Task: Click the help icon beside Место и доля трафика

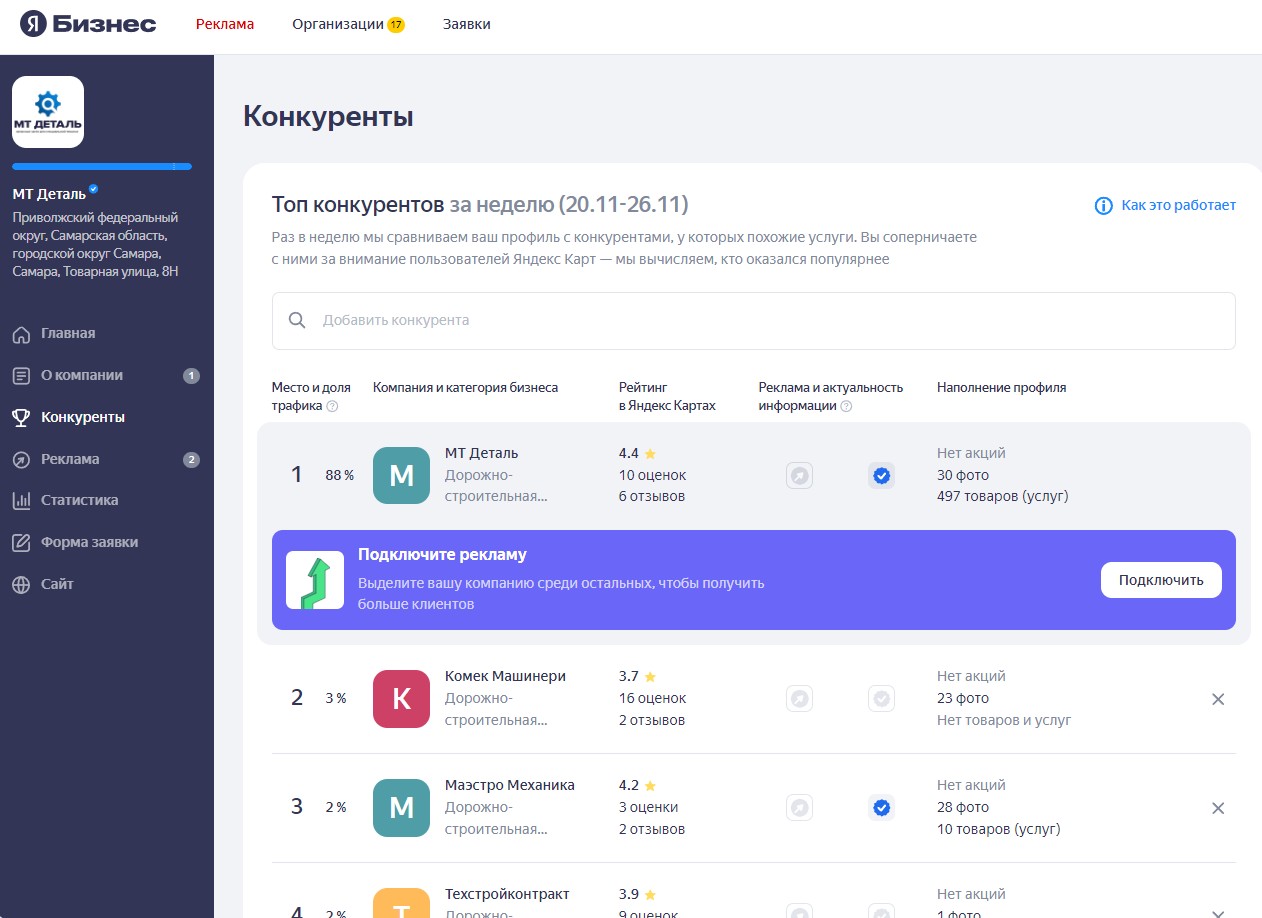Action: [x=332, y=406]
